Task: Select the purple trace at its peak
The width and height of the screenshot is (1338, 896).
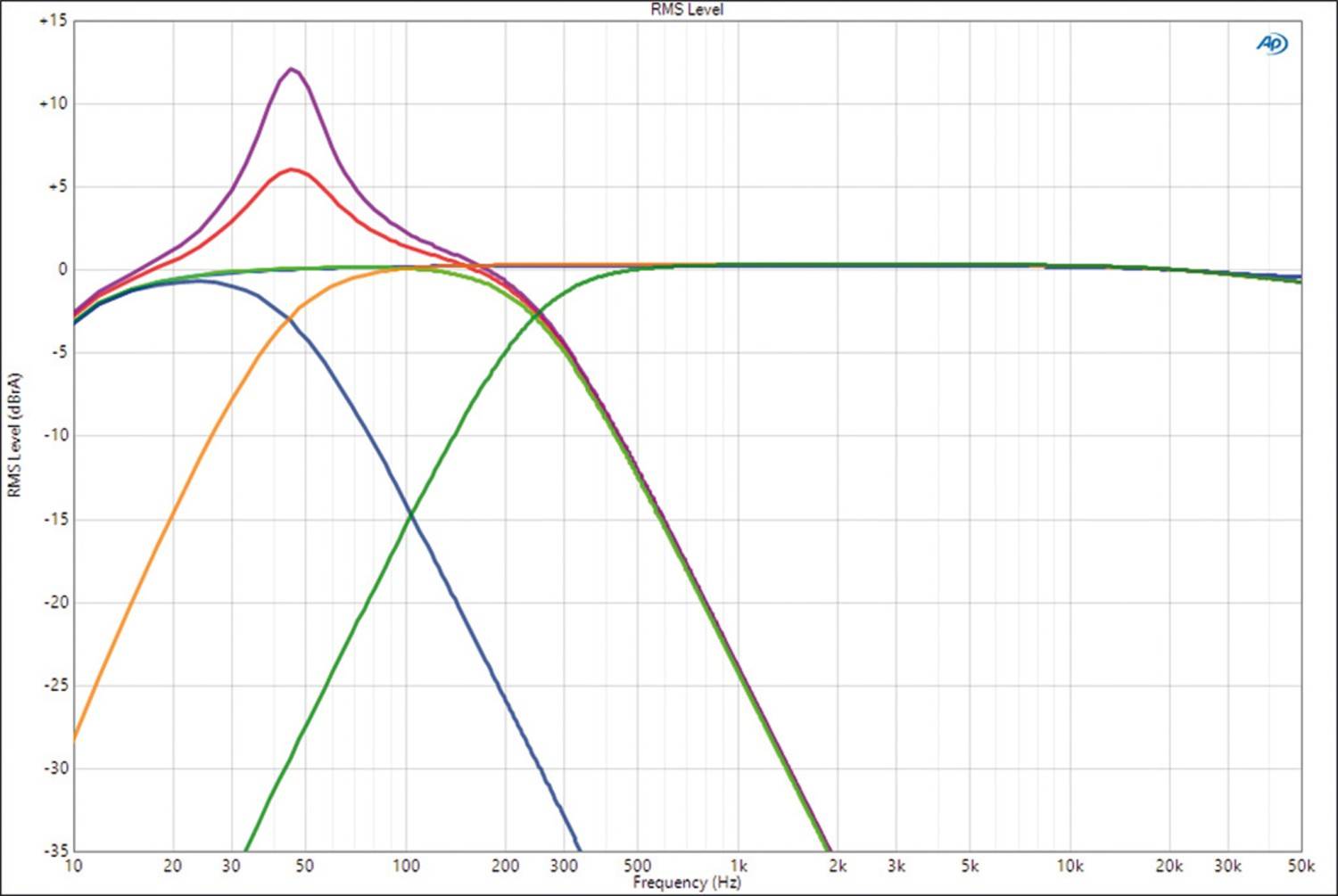Action: pos(292,69)
